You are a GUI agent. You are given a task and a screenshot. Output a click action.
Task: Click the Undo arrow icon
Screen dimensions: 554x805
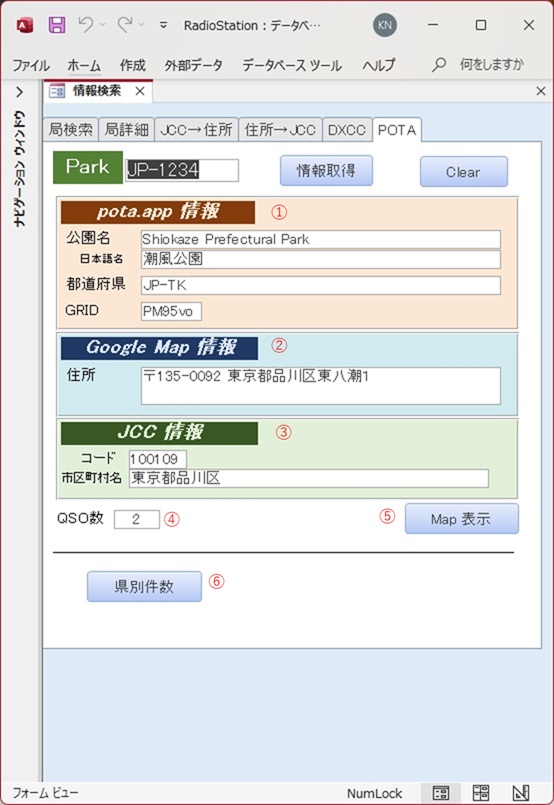(x=86, y=24)
